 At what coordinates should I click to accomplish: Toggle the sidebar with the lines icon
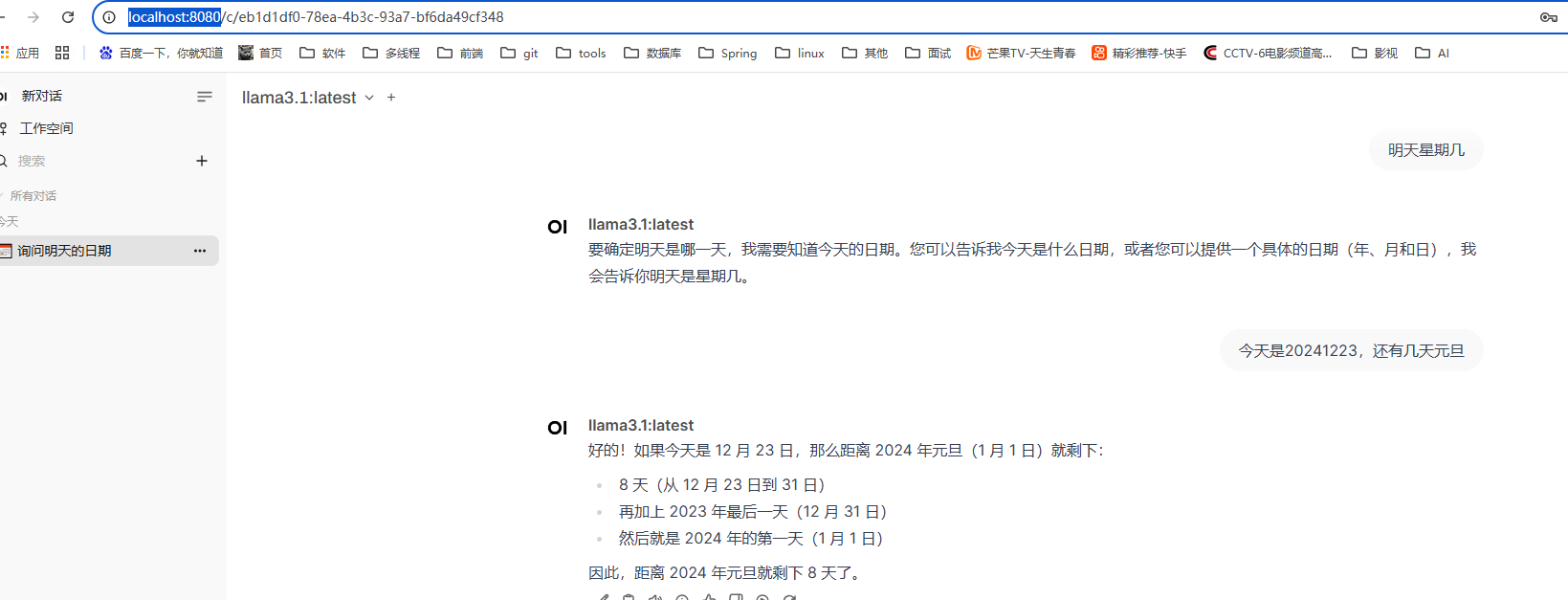205,97
